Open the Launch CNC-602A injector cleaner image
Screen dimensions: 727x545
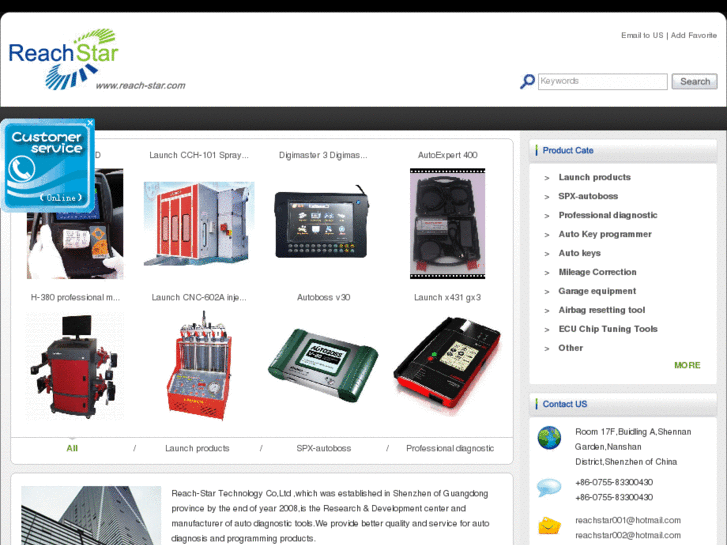[200, 366]
